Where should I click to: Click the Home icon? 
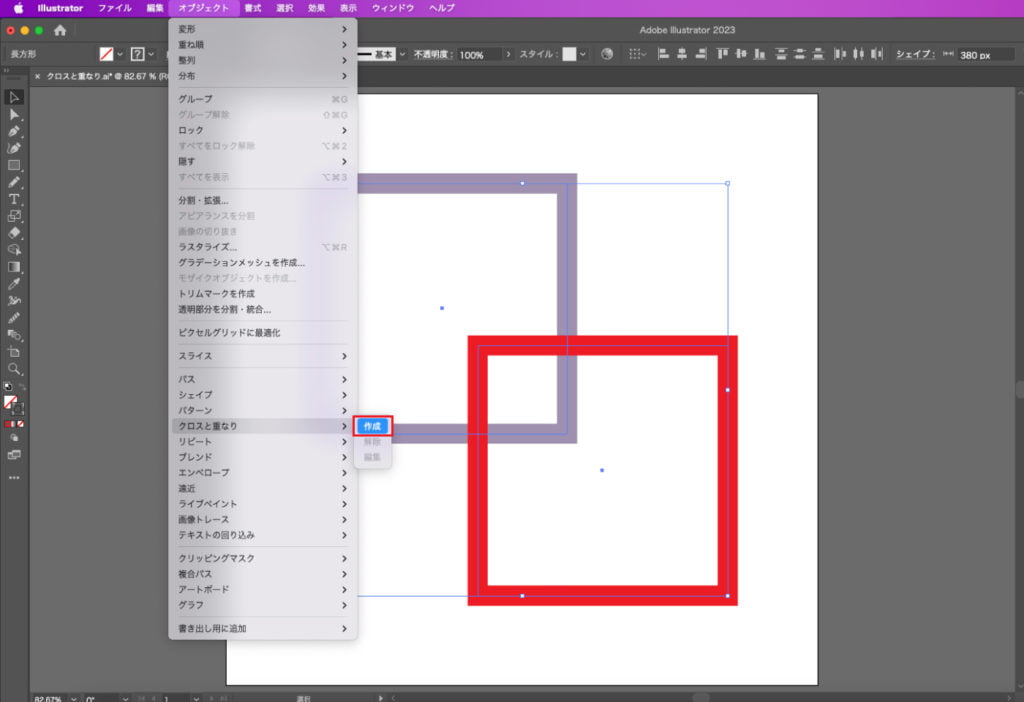[x=60, y=30]
